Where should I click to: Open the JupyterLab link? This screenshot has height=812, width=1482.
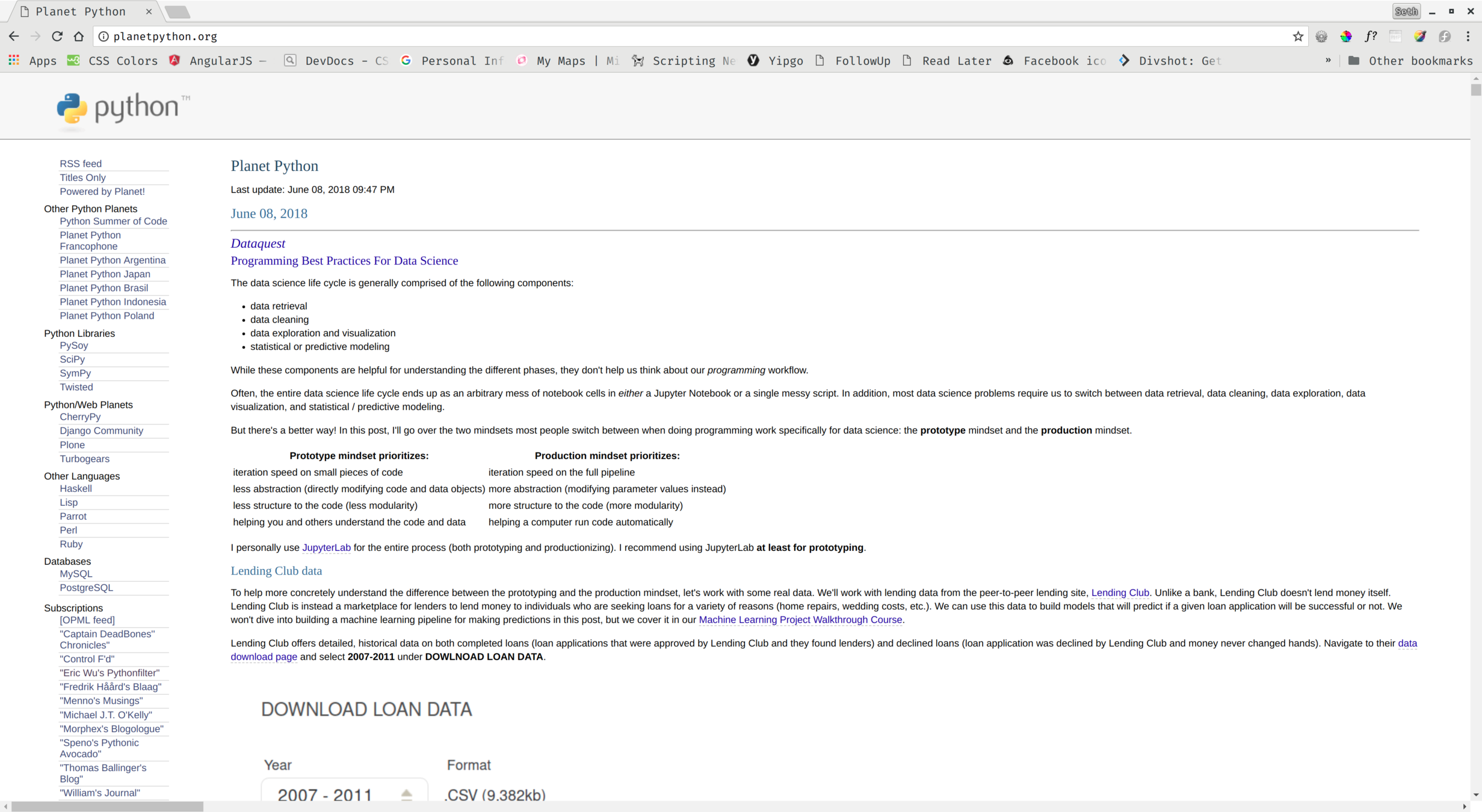(326, 547)
